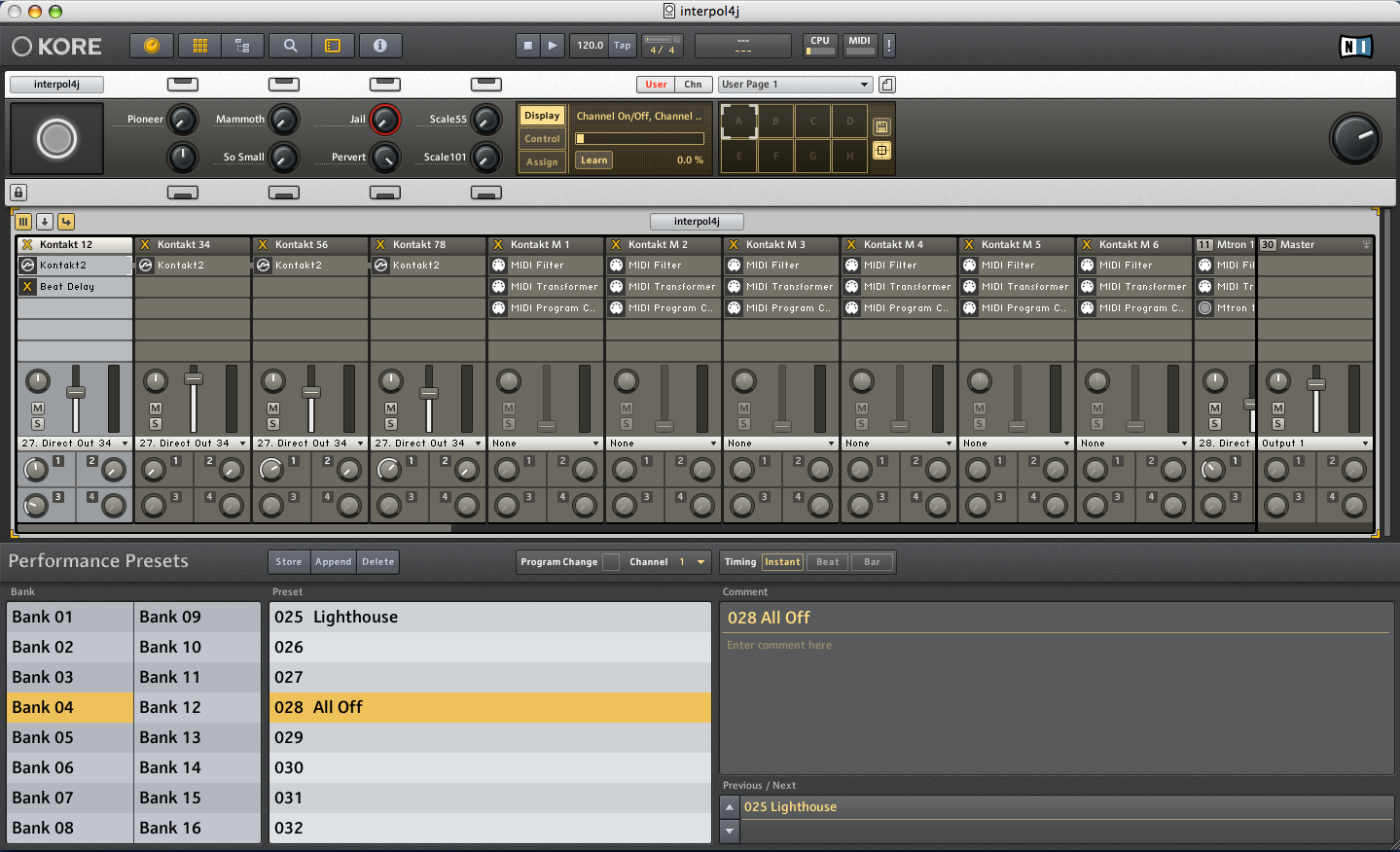Viewport: 1400px width, 852px height.
Task: Open Kontakt 78 output dropdown
Action: (x=428, y=444)
